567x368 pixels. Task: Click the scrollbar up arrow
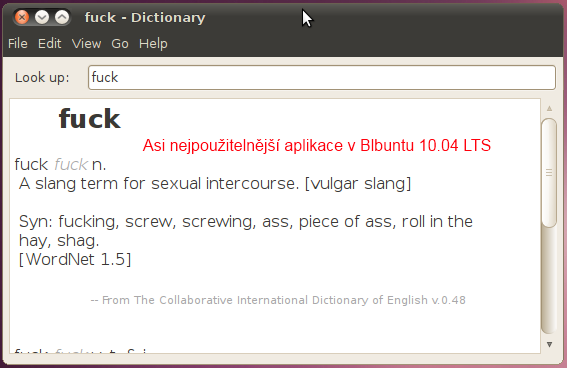[549, 108]
